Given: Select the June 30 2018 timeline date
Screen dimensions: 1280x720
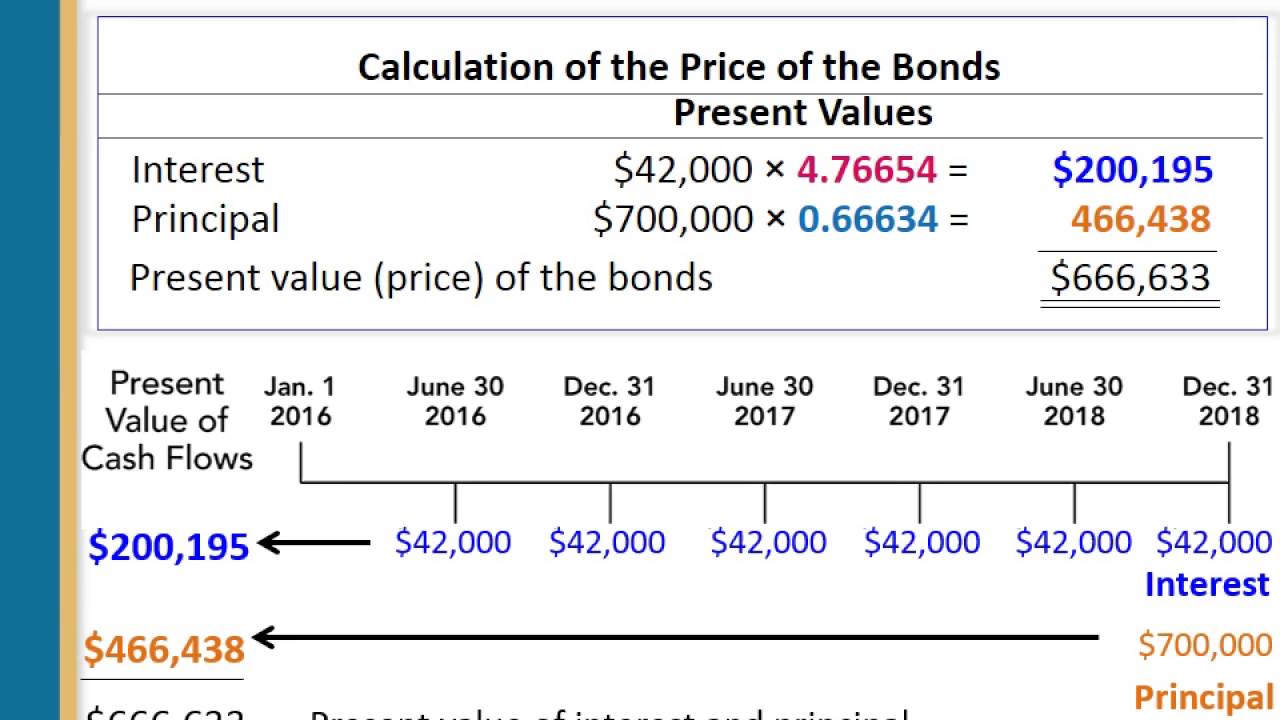Looking at the screenshot, I should click(1073, 401).
